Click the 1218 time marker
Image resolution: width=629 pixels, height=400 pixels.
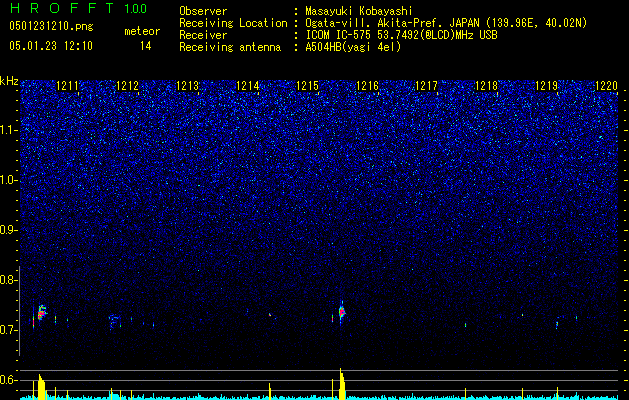(486, 85)
